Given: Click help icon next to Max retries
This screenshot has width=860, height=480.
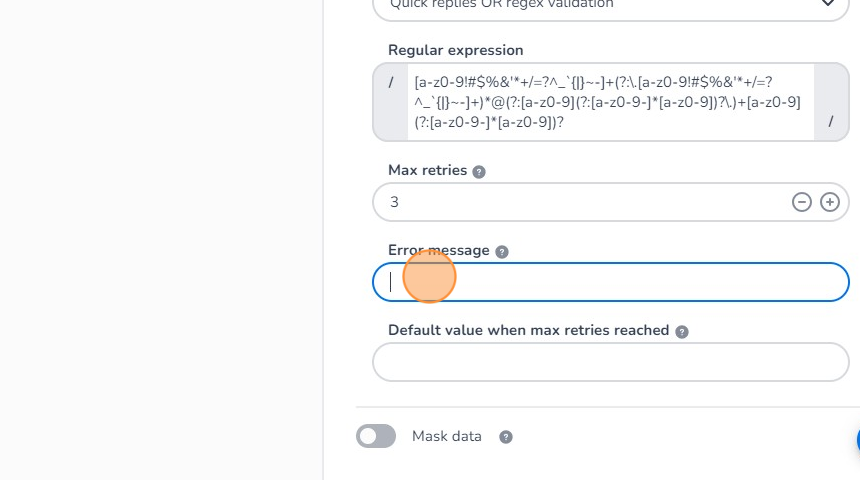Looking at the screenshot, I should click(479, 171).
